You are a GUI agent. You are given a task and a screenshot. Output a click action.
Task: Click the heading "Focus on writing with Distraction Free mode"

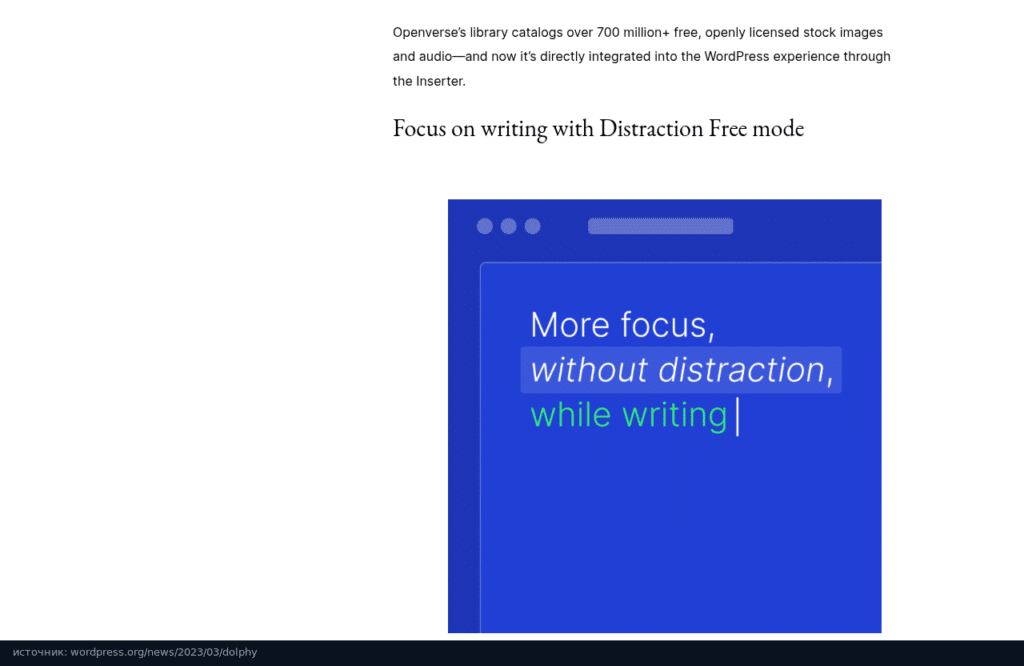598,129
